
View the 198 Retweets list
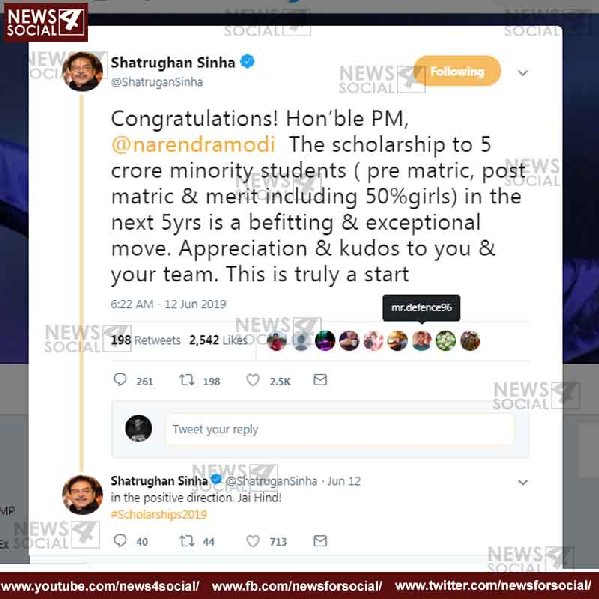pyautogui.click(x=146, y=340)
